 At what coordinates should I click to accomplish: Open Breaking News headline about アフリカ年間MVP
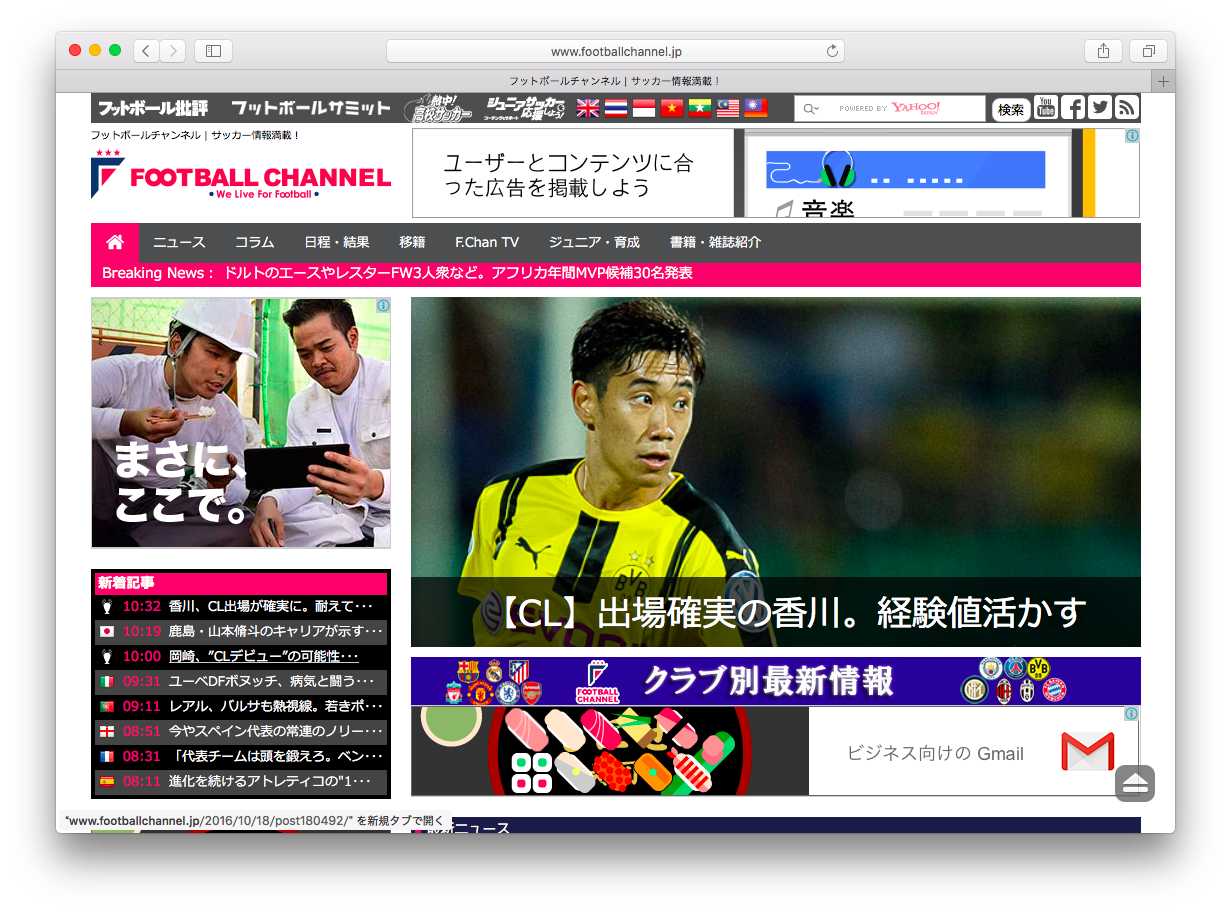click(x=458, y=273)
